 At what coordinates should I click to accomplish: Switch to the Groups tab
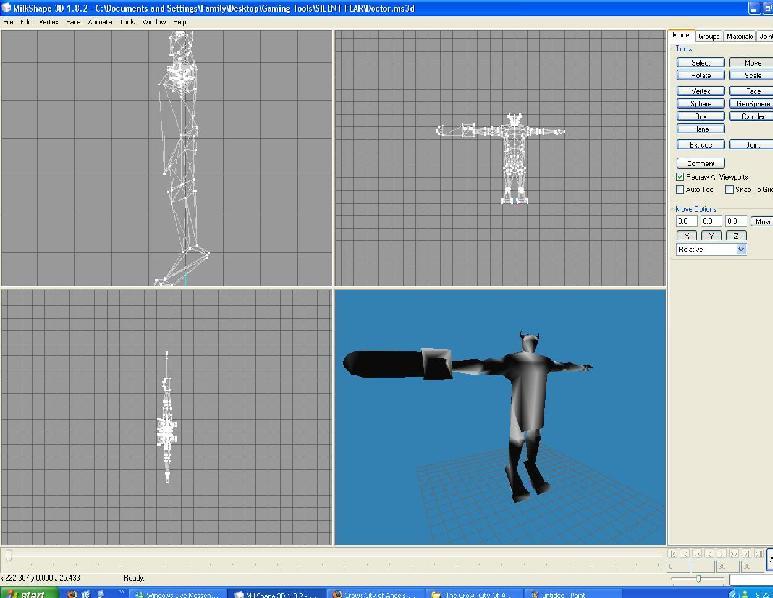click(x=708, y=36)
